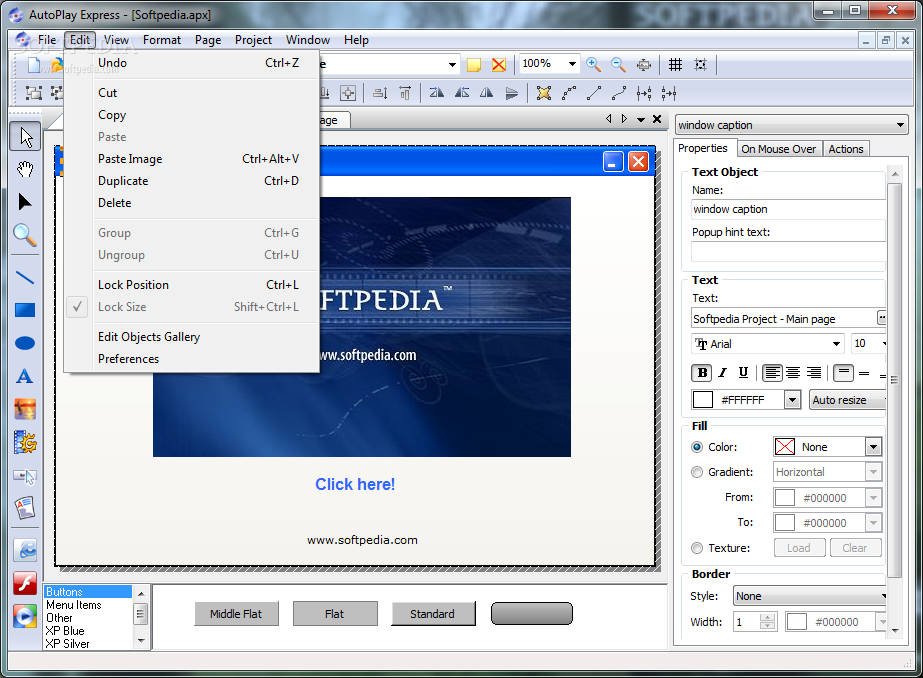Select the text 'A' tool
923x678 pixels.
click(25, 376)
